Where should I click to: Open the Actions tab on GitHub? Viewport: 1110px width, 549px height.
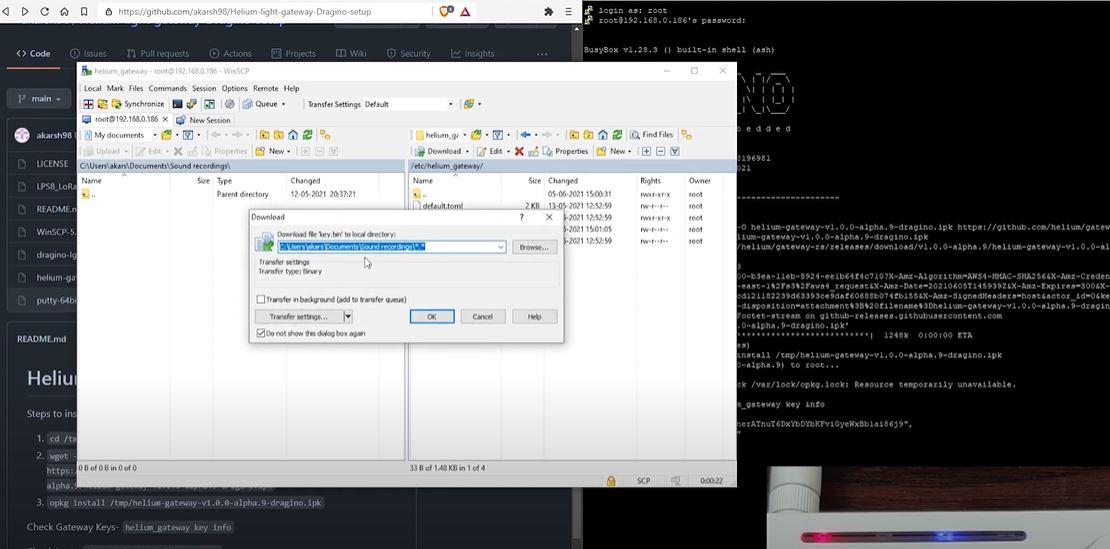[x=231, y=53]
